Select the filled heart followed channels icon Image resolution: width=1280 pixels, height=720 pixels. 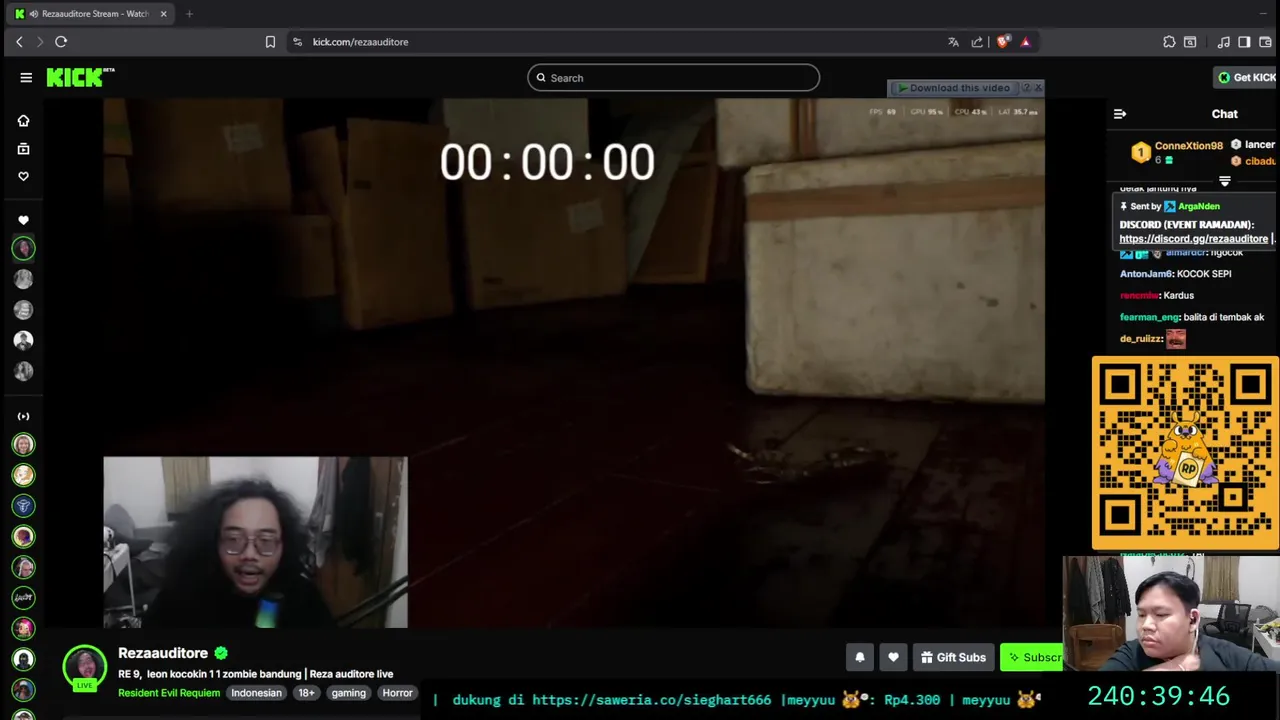[x=23, y=220]
